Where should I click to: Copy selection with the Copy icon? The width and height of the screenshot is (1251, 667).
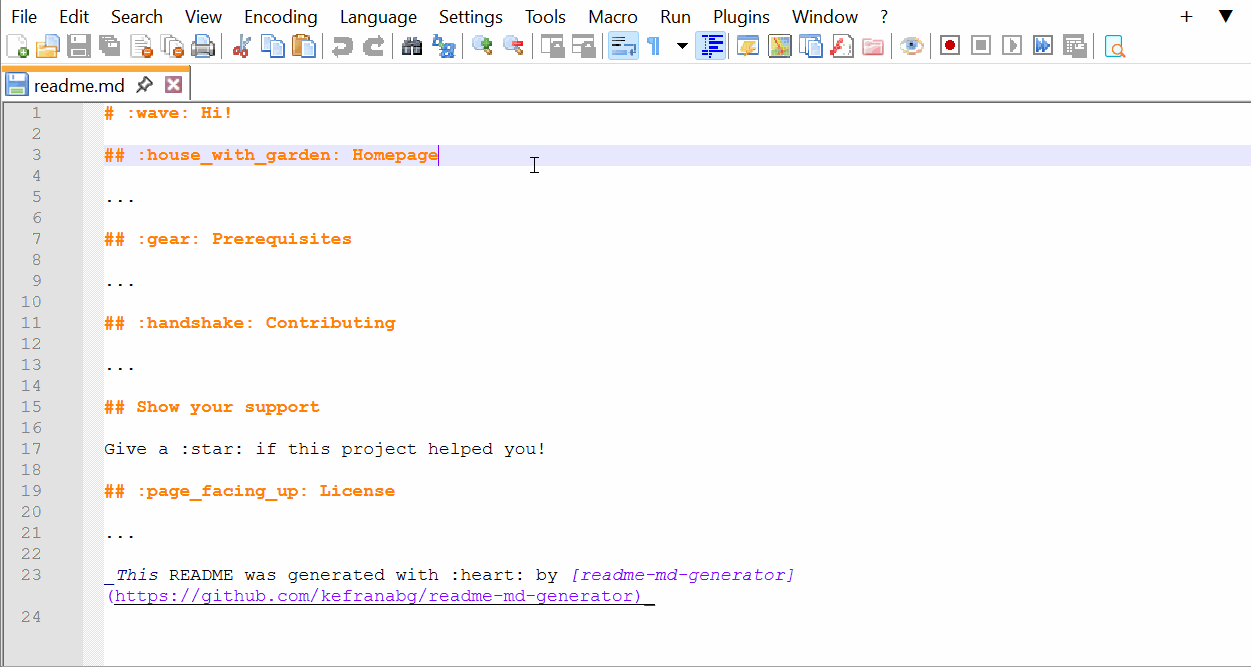[x=272, y=45]
